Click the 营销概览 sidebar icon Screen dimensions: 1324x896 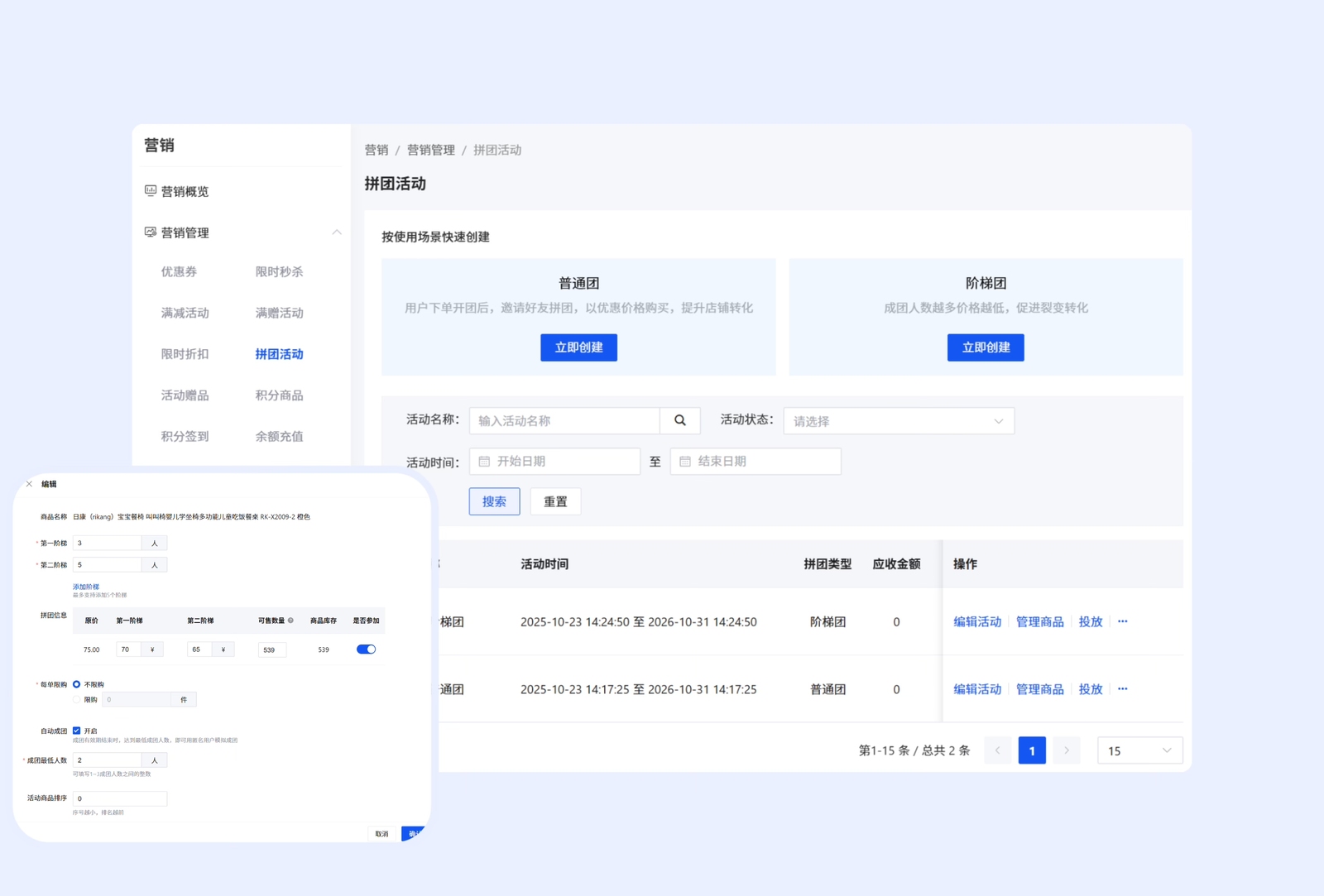[x=151, y=191]
